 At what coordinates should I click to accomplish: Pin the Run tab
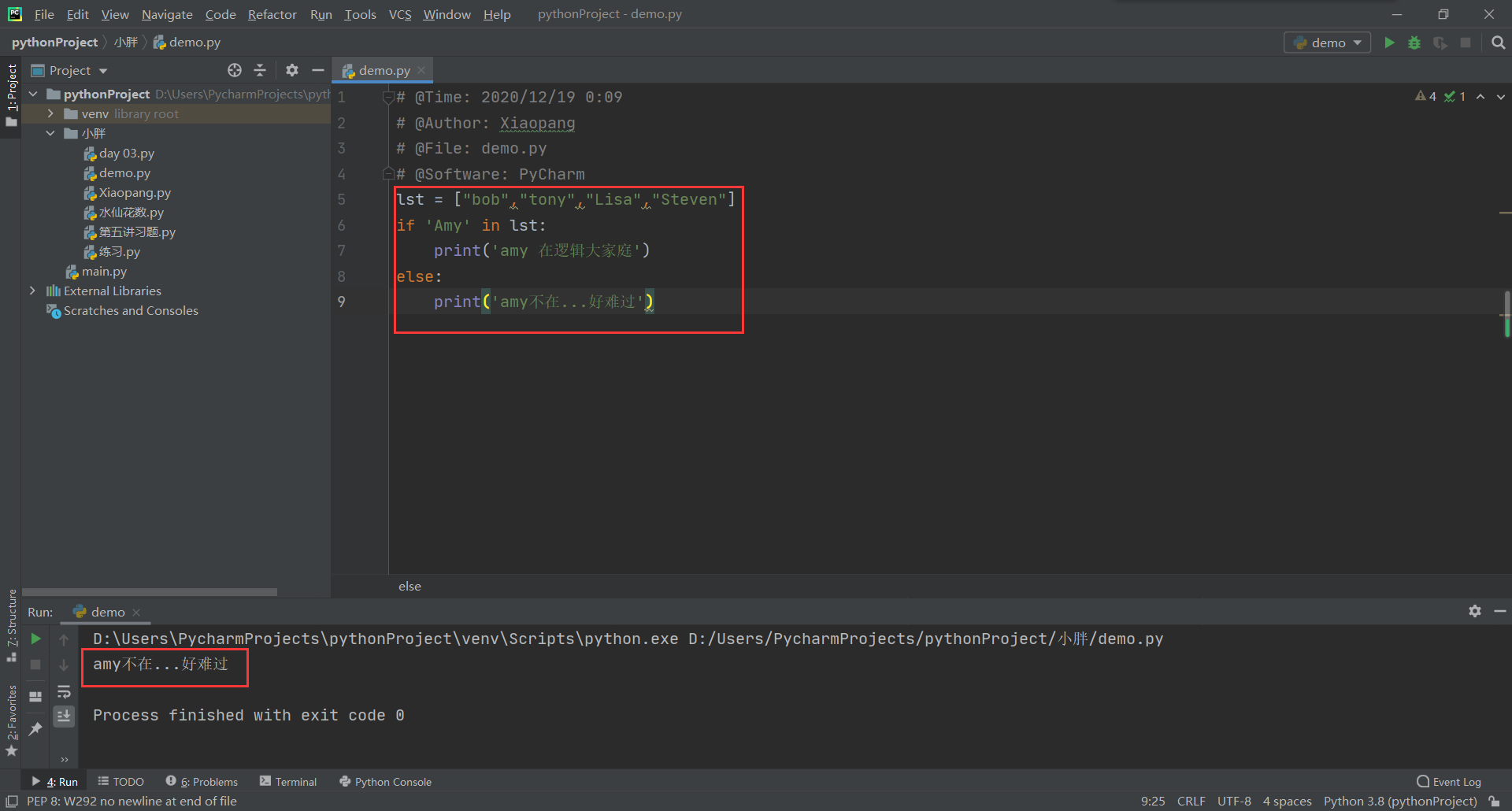point(35,729)
